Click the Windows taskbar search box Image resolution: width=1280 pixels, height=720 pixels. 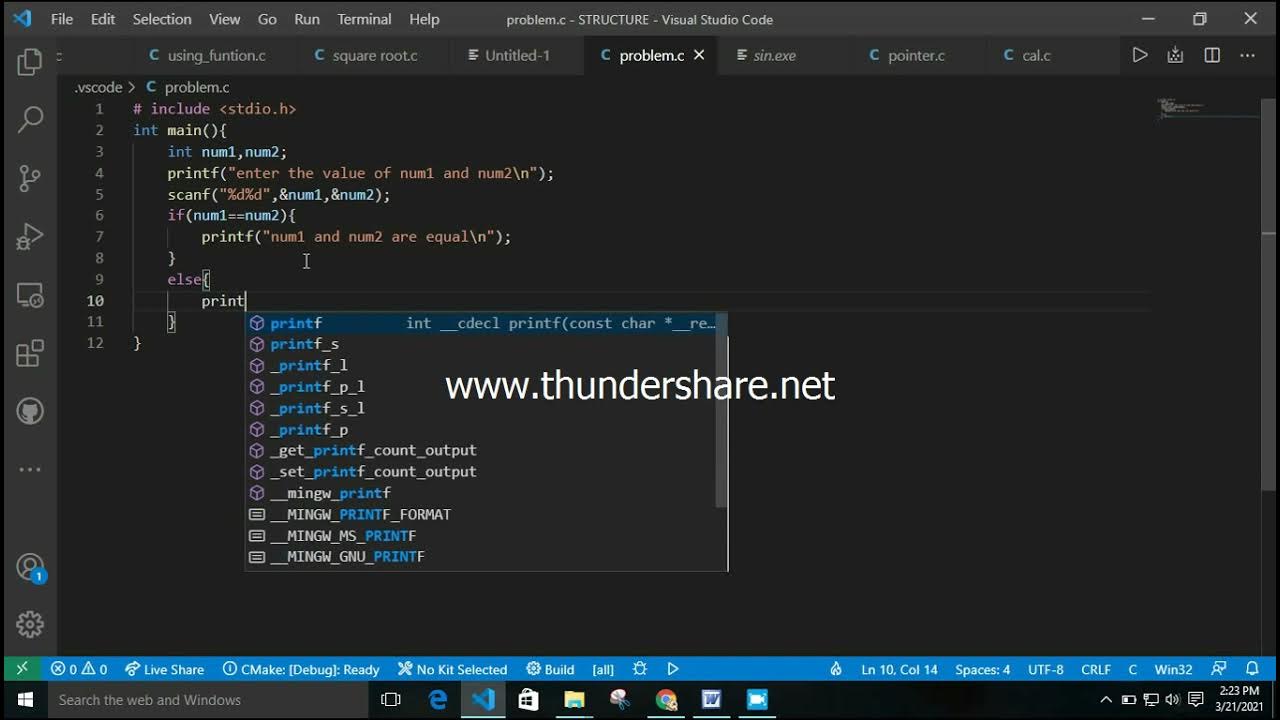click(210, 700)
